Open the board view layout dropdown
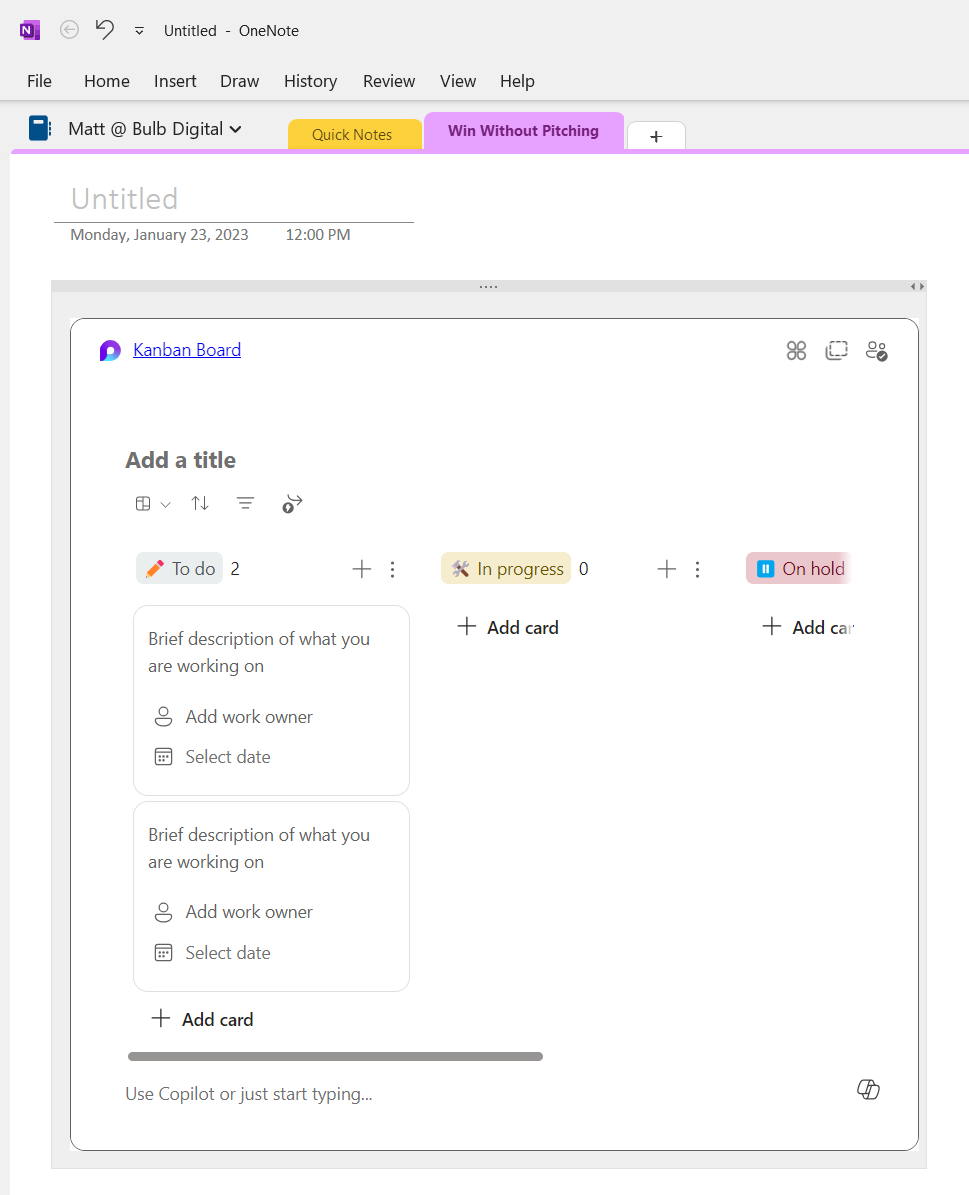This screenshot has width=969, height=1195. coord(152,504)
